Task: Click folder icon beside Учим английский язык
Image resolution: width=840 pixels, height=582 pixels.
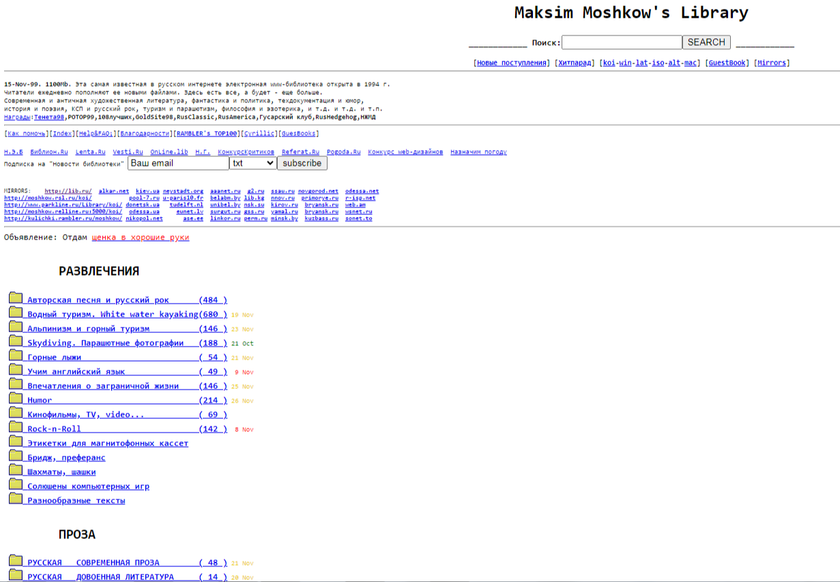Action: pos(16,370)
